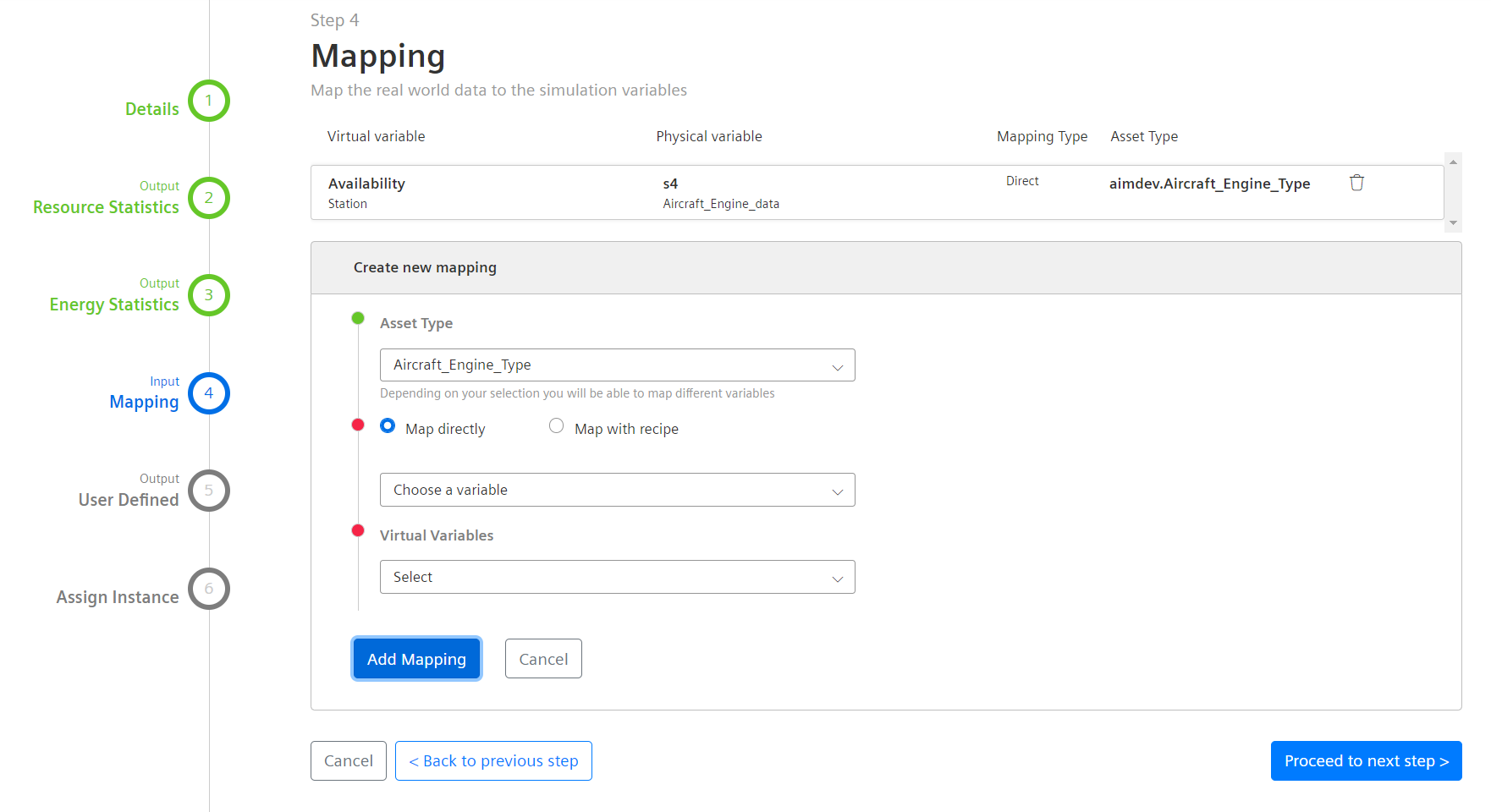The width and height of the screenshot is (1491, 812).
Task: Cancel the new mapping form
Action: (543, 659)
